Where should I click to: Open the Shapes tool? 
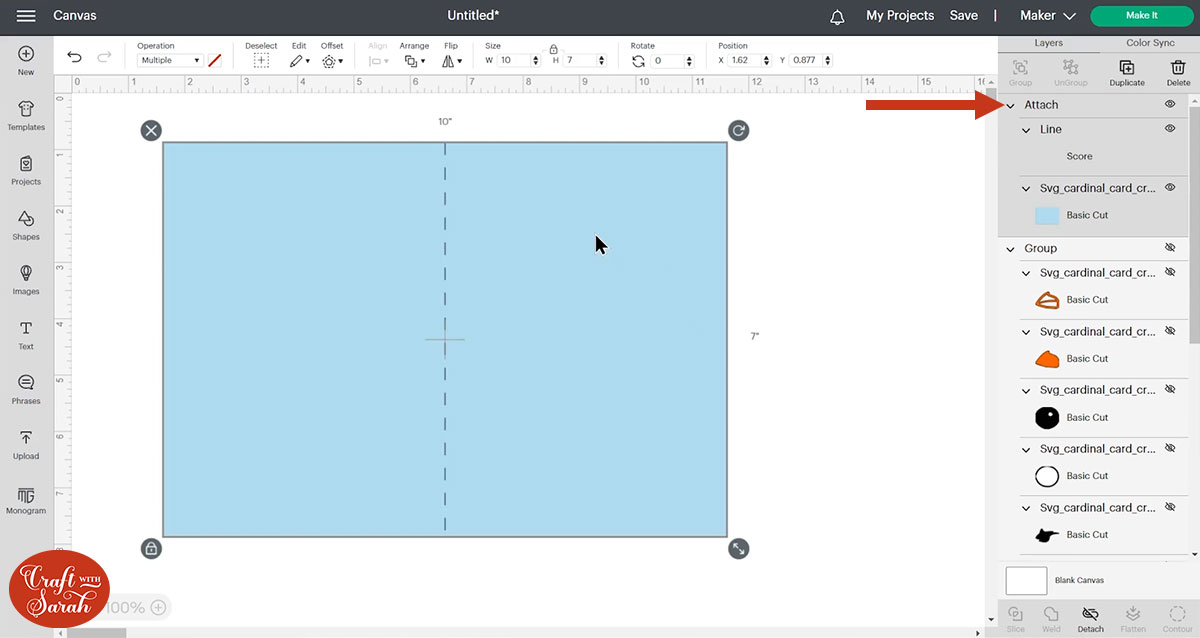(26, 225)
